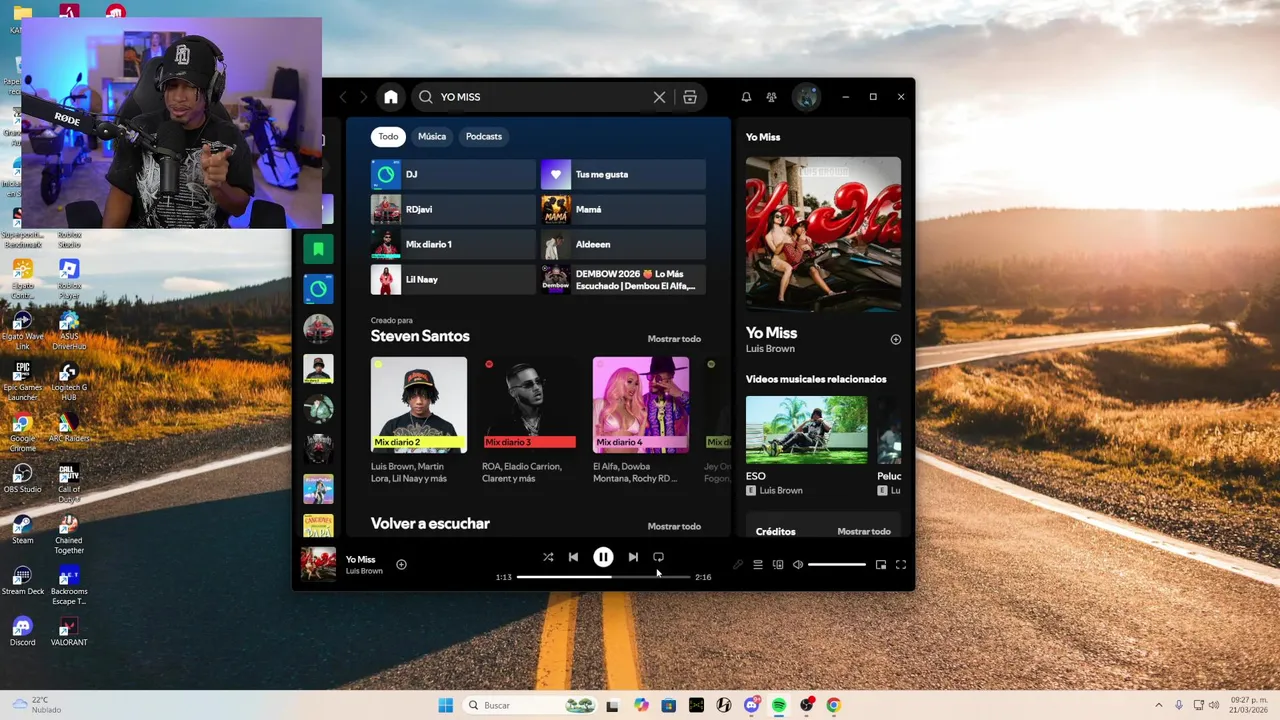Open the Friend Activity icon

tap(771, 97)
